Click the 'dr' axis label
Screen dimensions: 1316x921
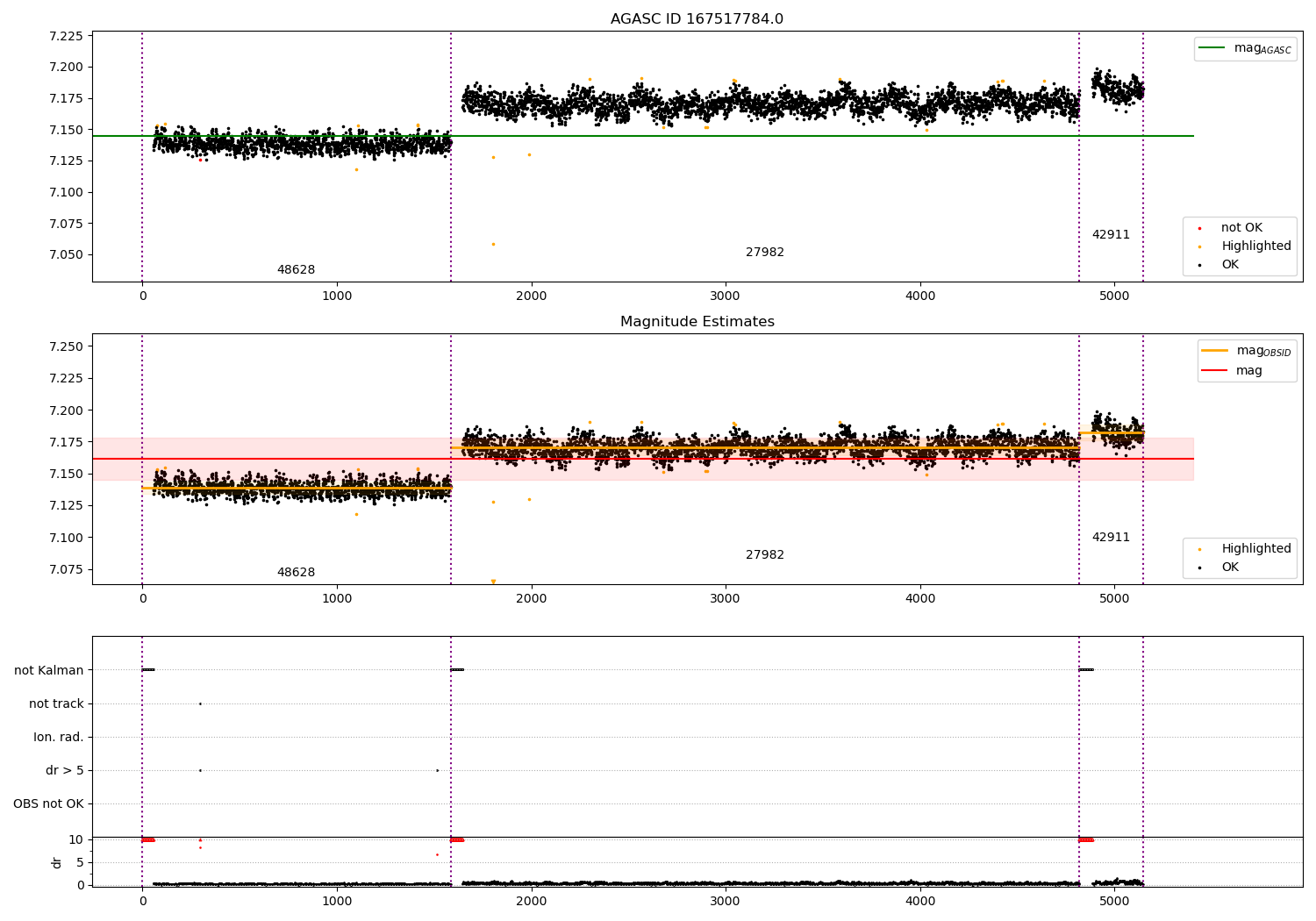coord(57,862)
